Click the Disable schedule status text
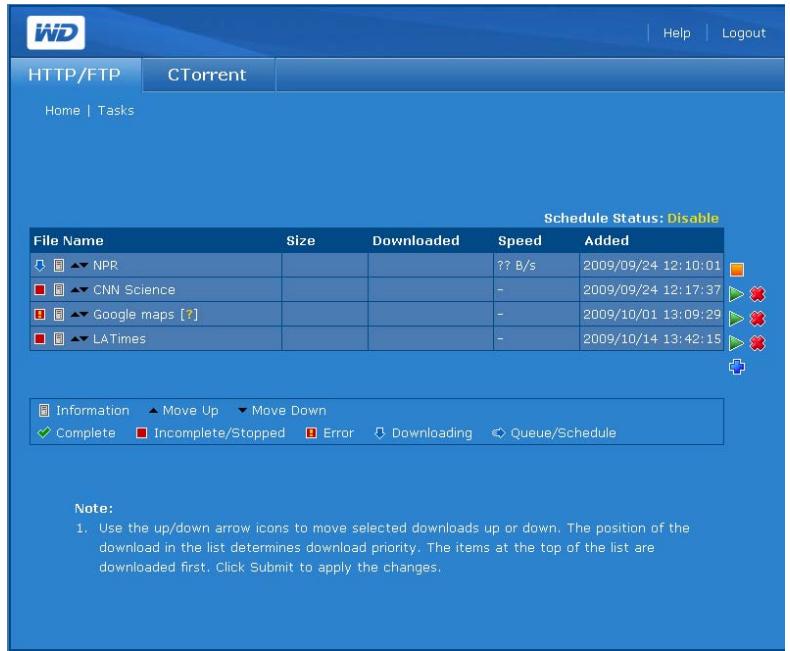Image resolution: width=790 pixels, height=651 pixels. pyautogui.click(x=693, y=218)
